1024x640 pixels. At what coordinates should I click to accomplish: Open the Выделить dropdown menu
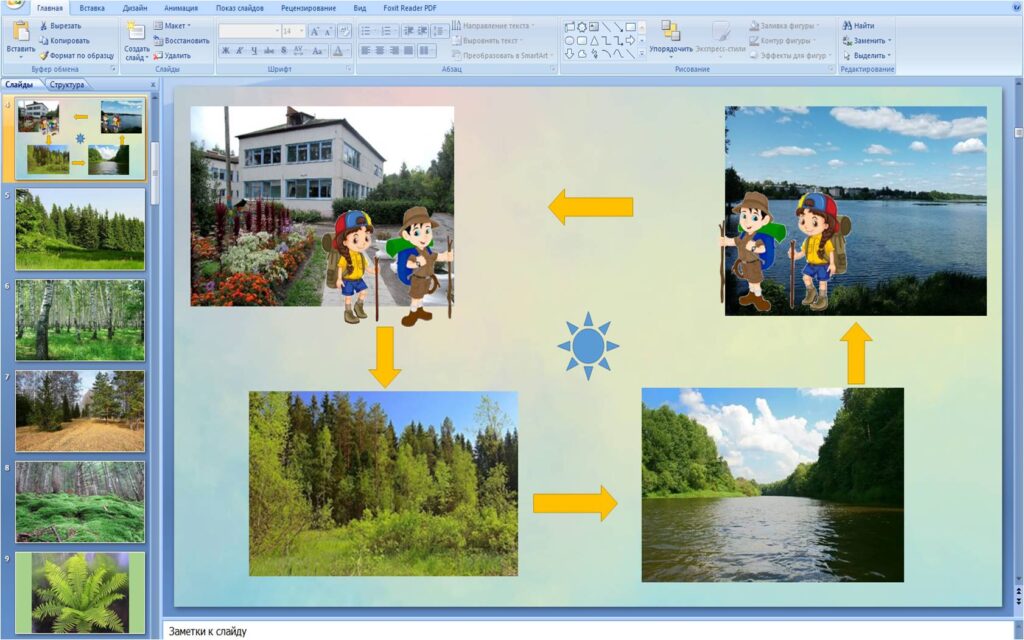coord(870,56)
